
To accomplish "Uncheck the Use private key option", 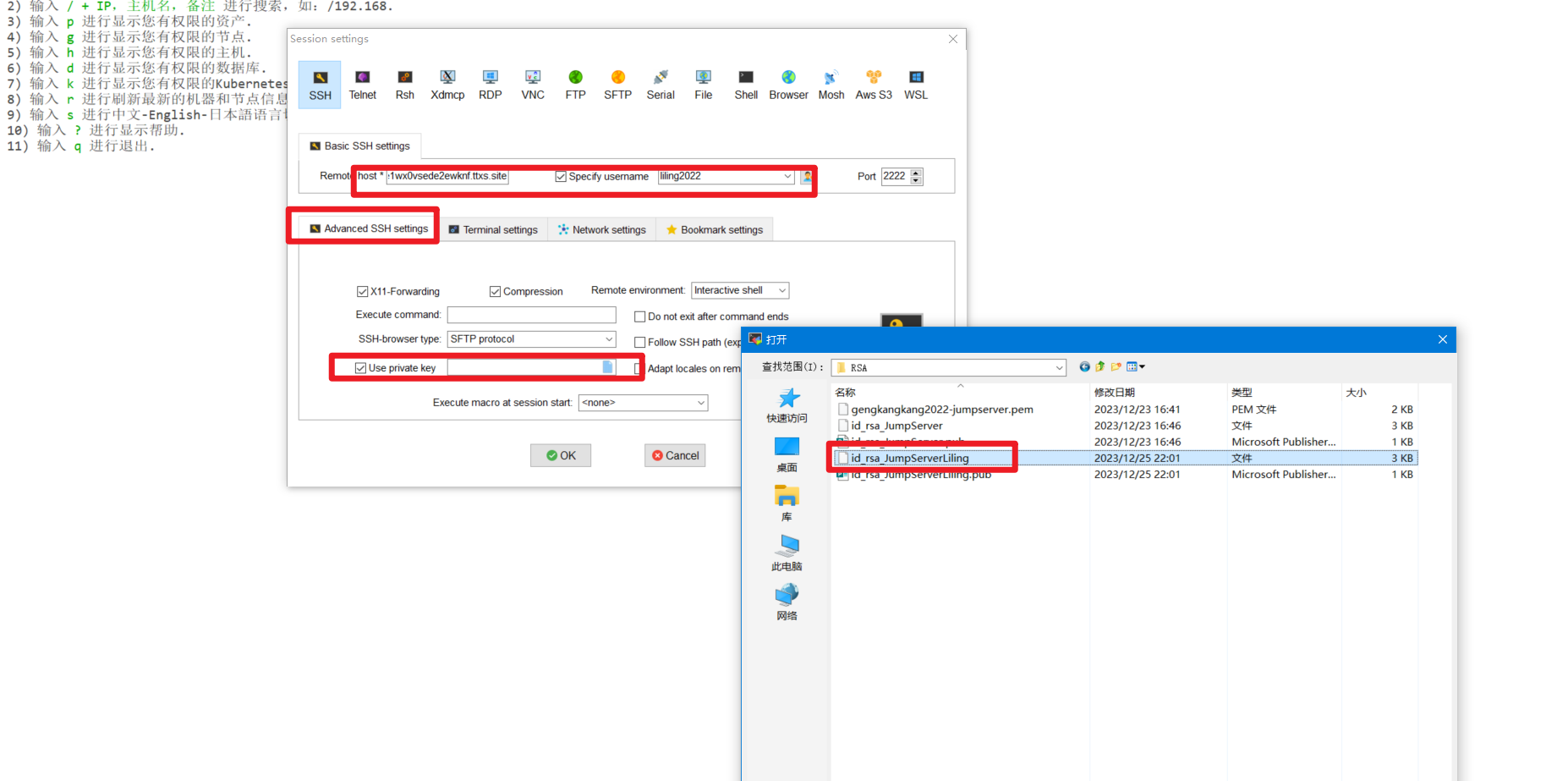I will pyautogui.click(x=361, y=368).
